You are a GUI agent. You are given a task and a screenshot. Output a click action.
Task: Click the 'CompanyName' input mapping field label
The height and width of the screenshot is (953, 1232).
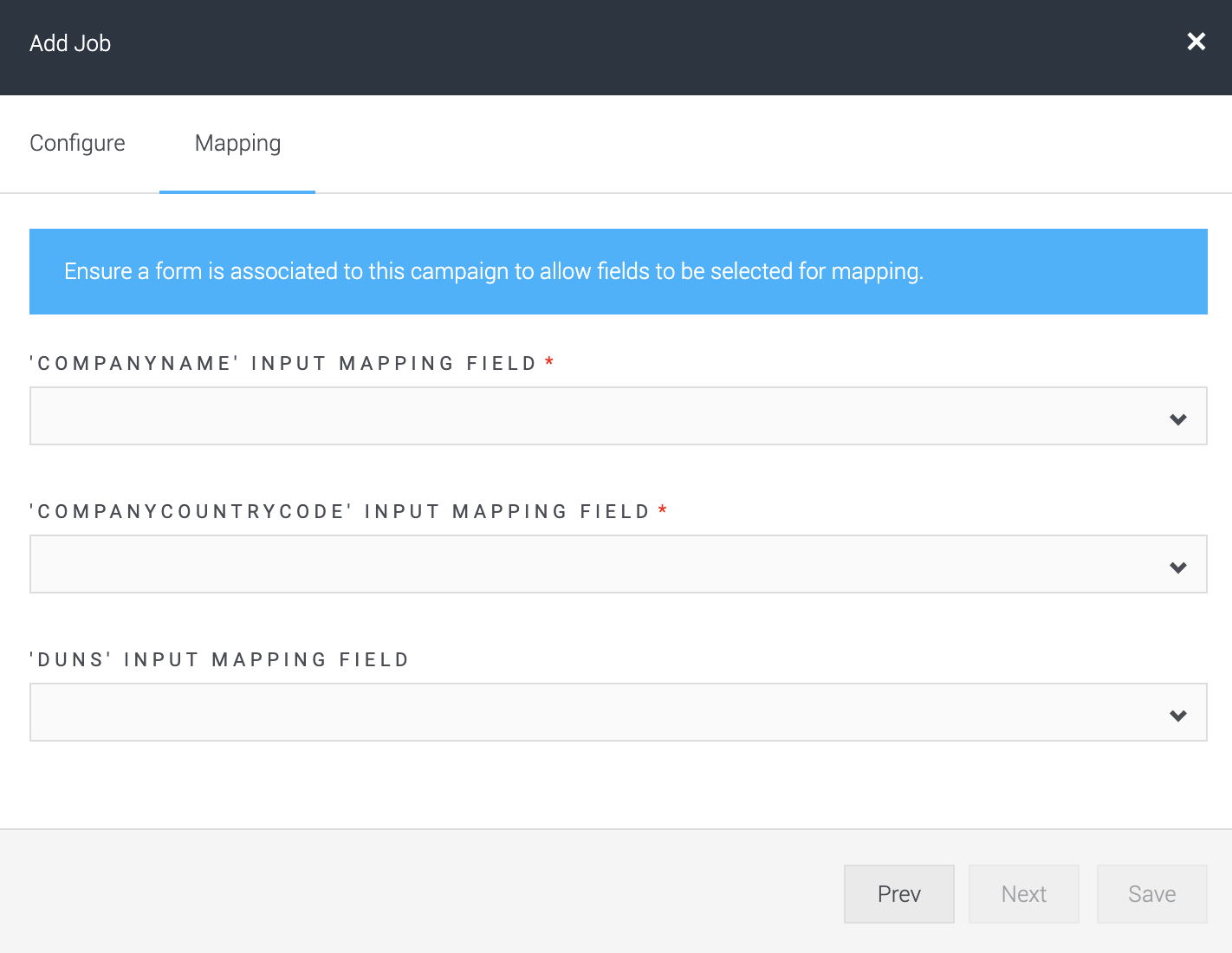282,364
